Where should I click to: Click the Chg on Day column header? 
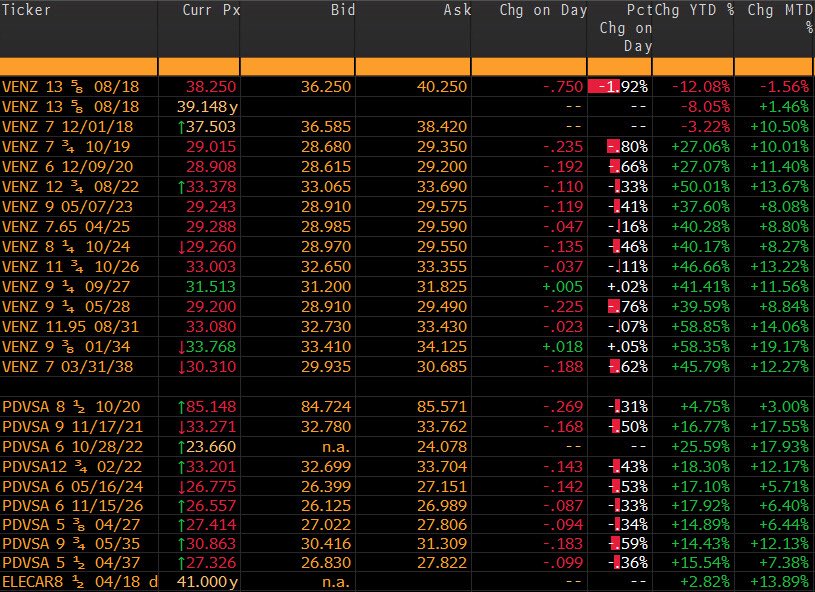click(x=543, y=10)
